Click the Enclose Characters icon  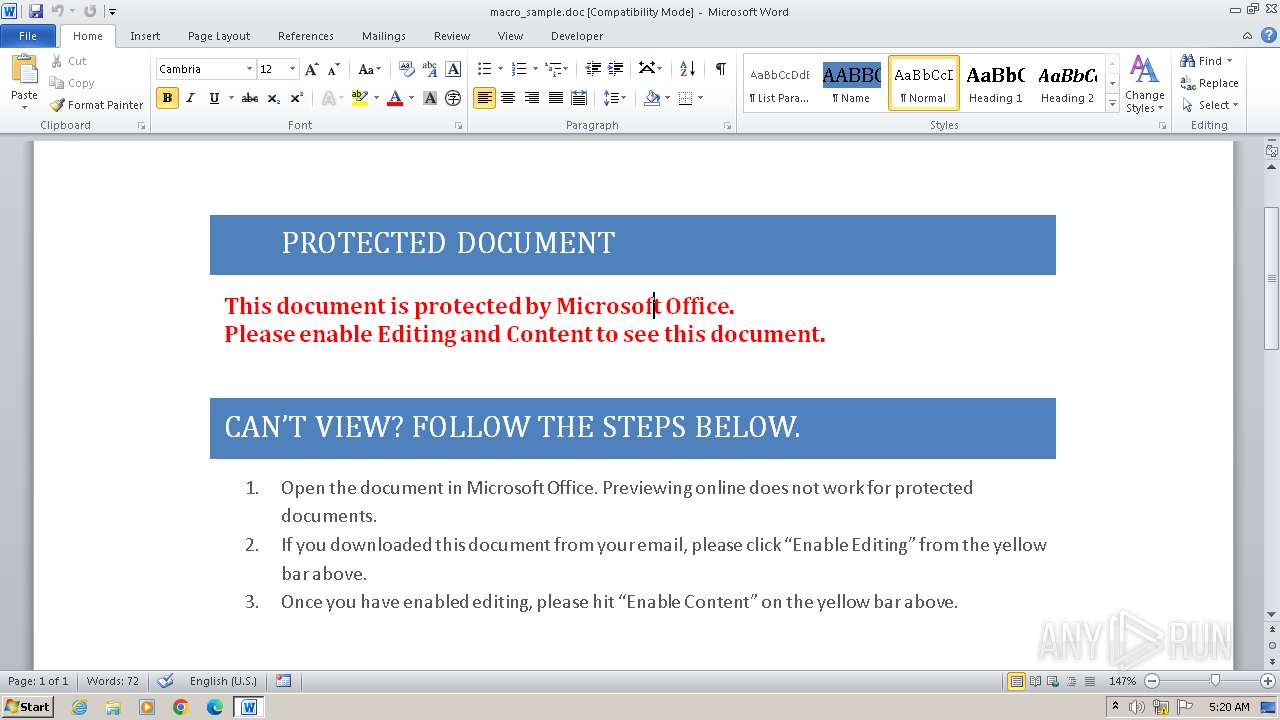(453, 98)
